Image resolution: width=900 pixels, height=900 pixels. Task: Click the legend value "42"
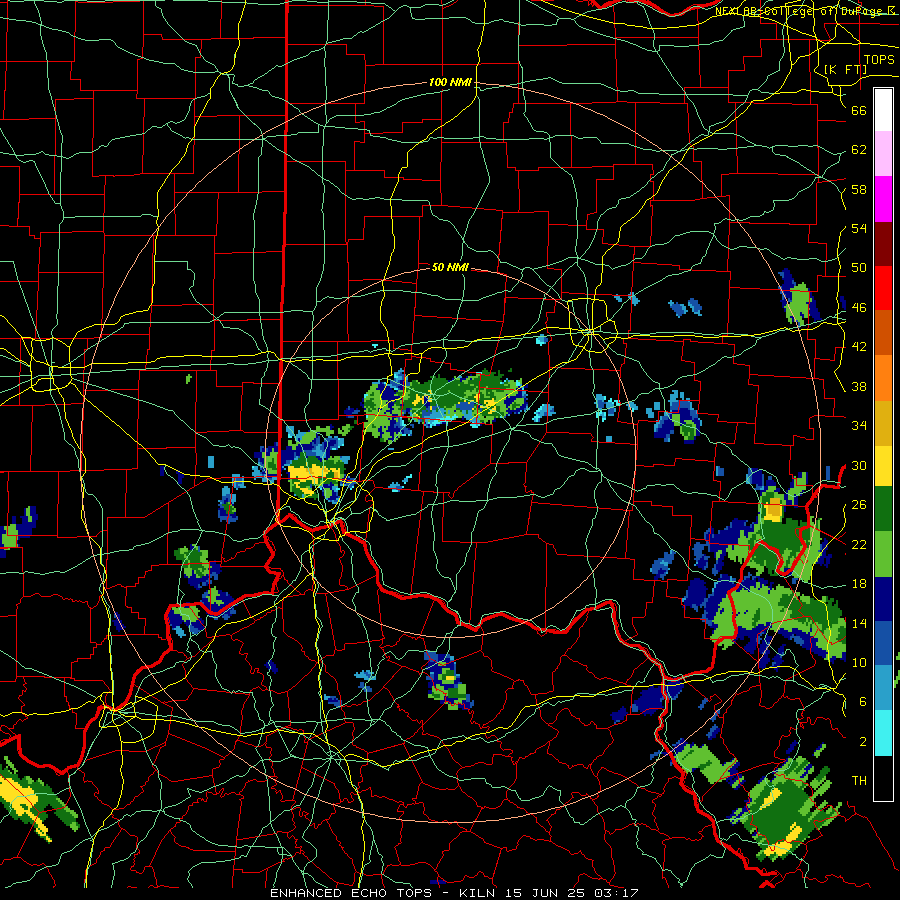pyautogui.click(x=859, y=346)
